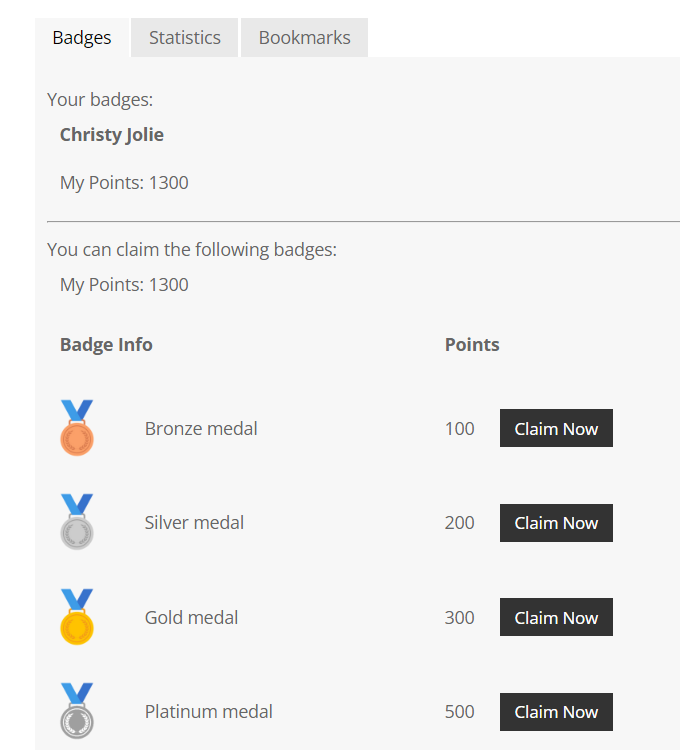The image size is (680, 750).
Task: Claim the Platinum medal badge now
Action: click(556, 712)
